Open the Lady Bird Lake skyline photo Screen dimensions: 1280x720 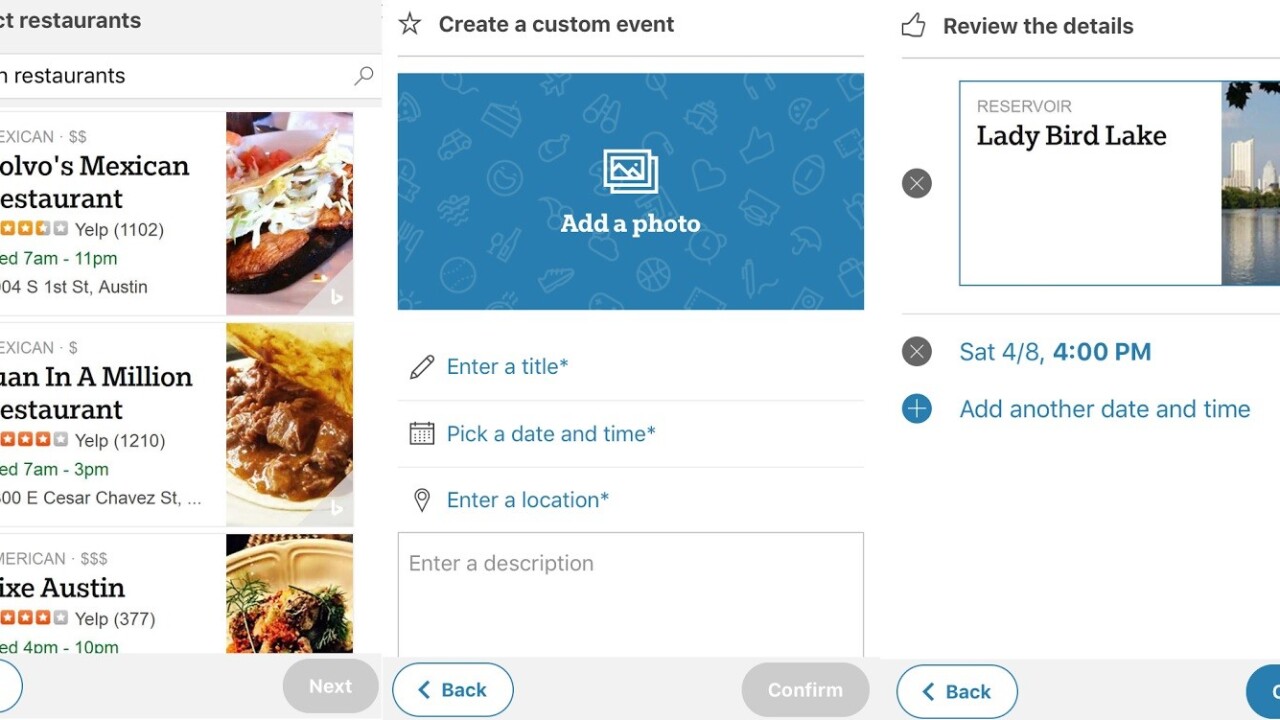click(1250, 183)
